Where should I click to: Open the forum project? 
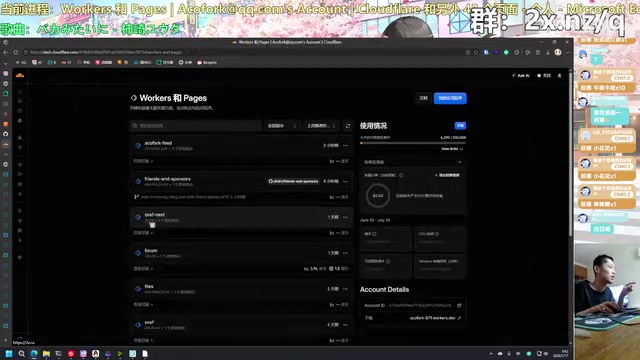tap(151, 251)
